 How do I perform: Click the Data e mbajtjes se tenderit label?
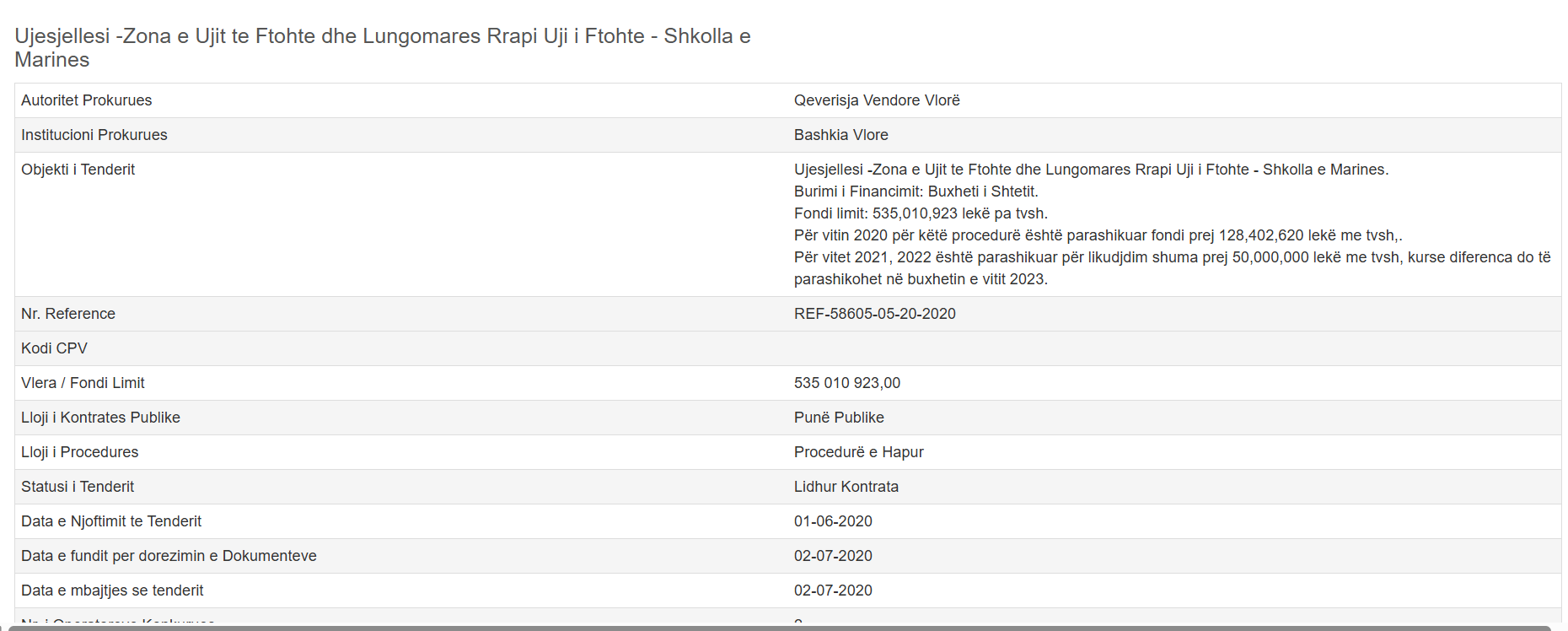click(112, 591)
